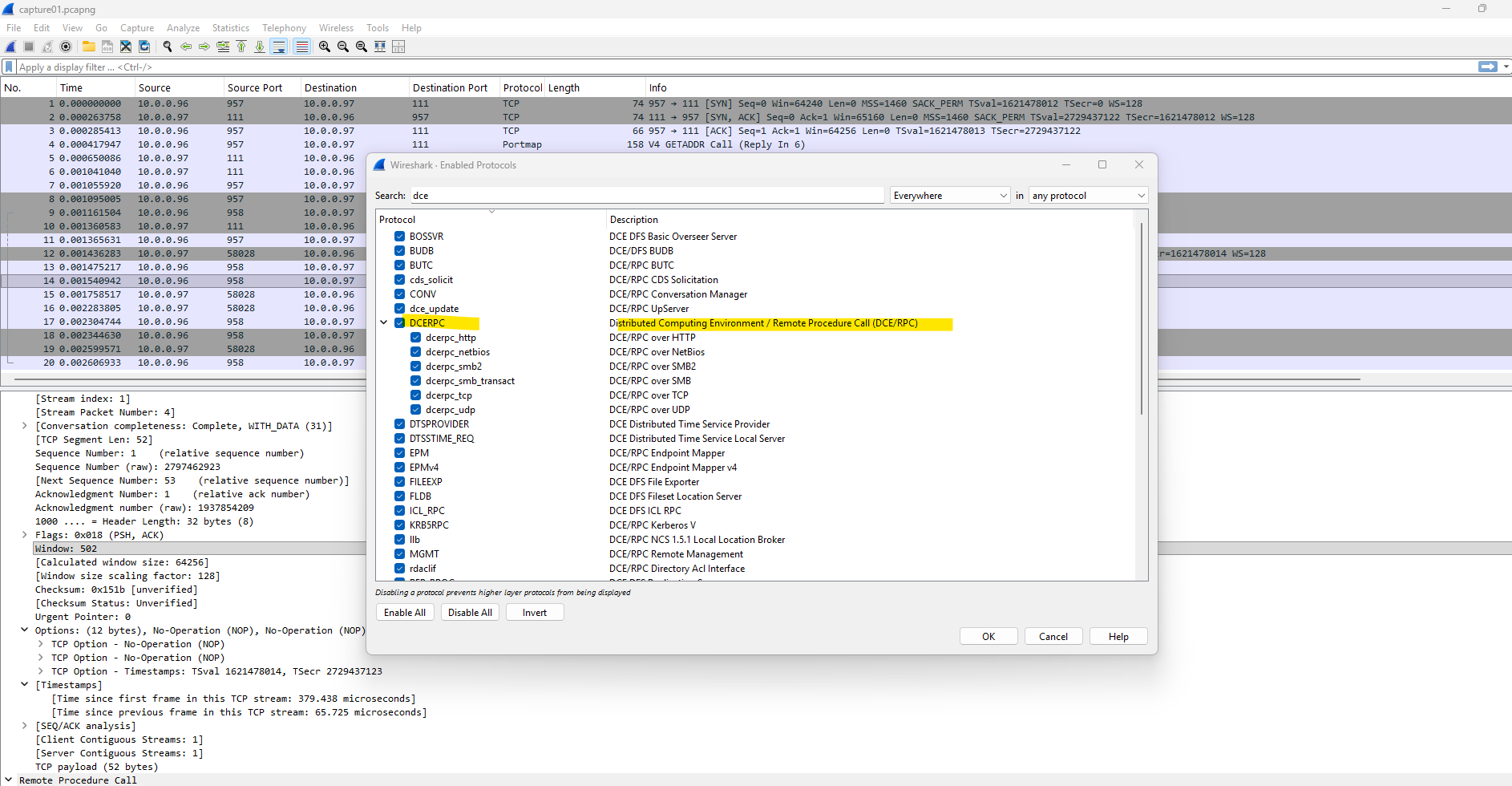
Task: Toggle the EPM protocol checkbox
Action: (x=399, y=453)
